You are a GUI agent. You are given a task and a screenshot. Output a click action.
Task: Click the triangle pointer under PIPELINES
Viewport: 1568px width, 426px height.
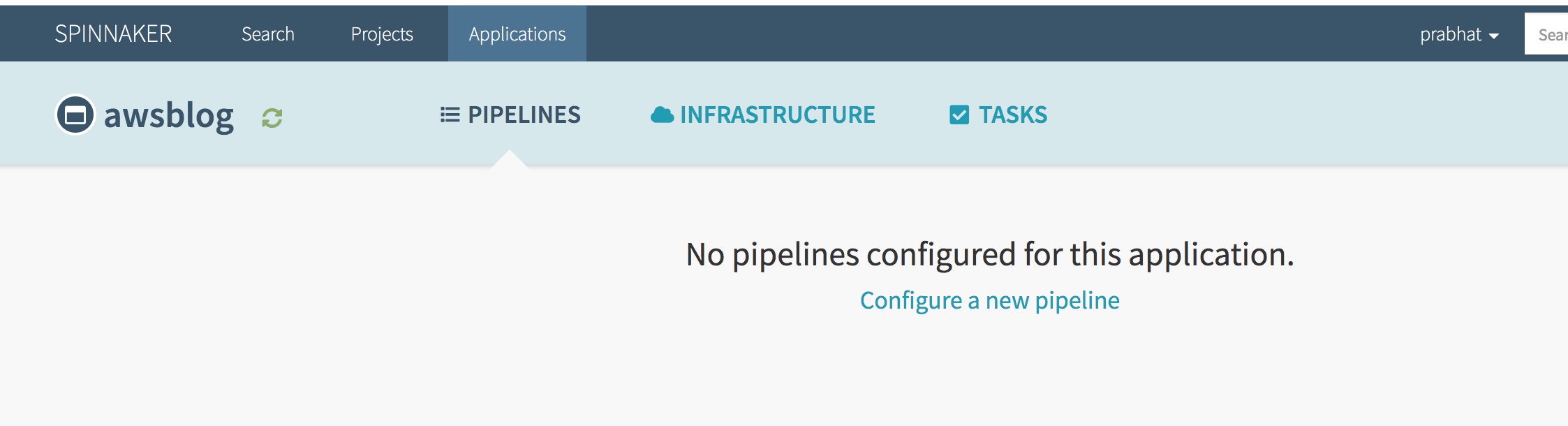coord(510,159)
